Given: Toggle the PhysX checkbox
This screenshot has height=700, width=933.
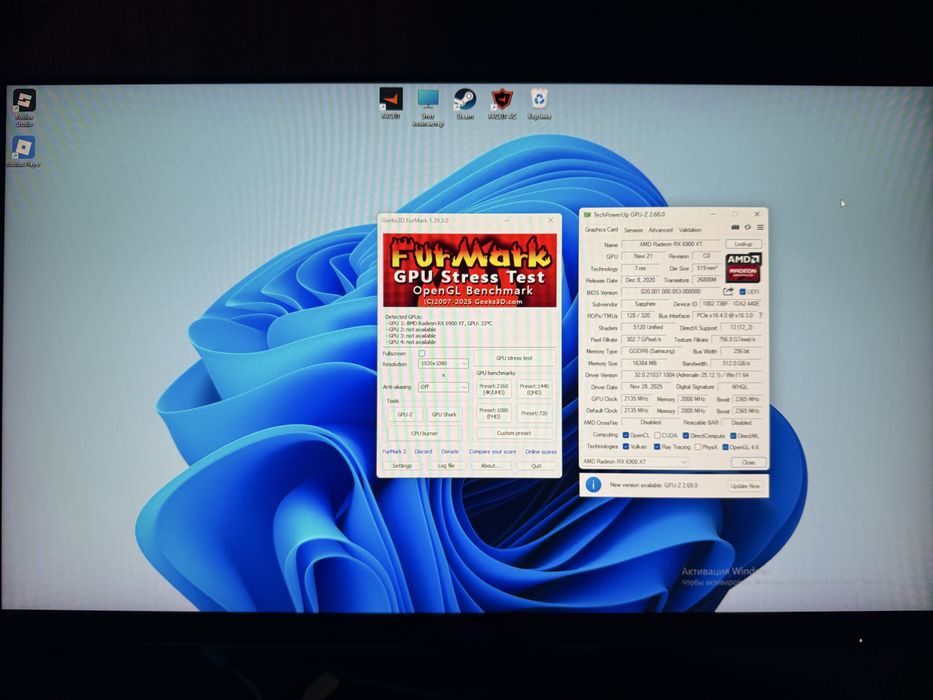Looking at the screenshot, I should [x=697, y=446].
